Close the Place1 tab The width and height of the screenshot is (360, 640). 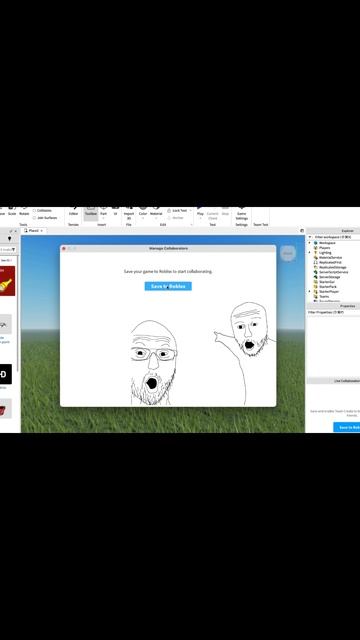tap(42, 231)
